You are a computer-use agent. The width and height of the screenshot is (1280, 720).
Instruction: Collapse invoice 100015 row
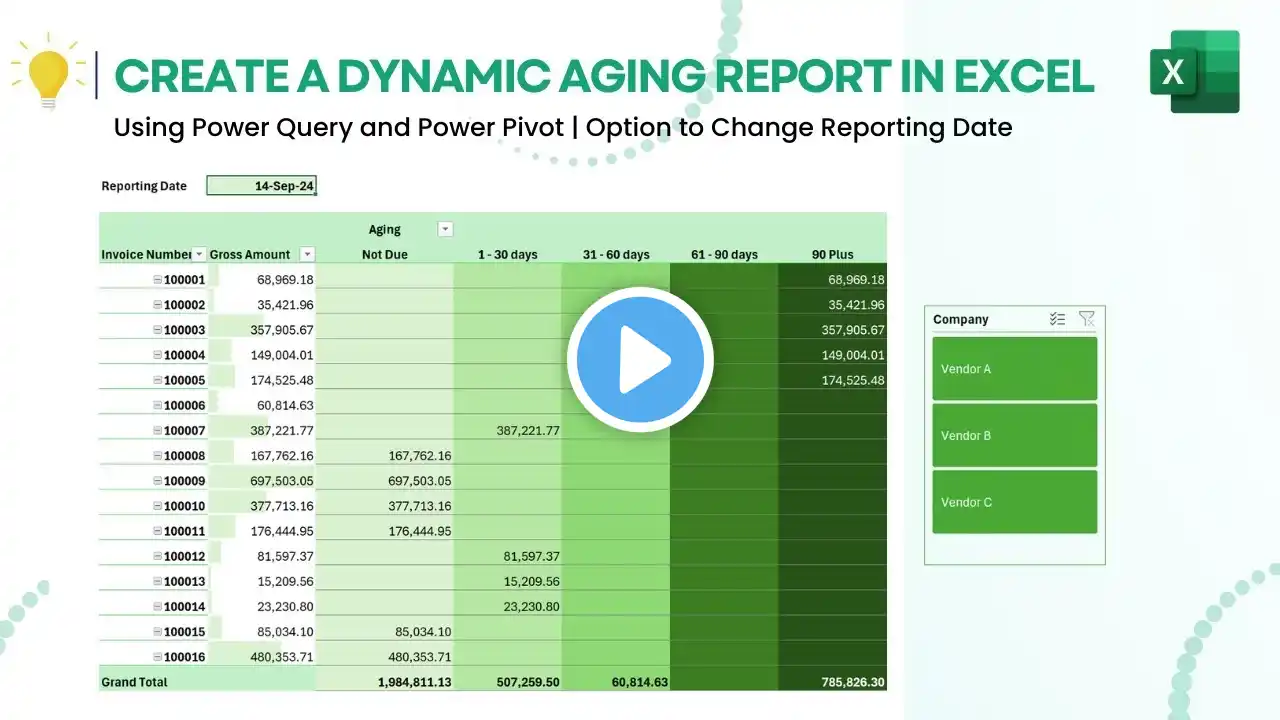157,632
